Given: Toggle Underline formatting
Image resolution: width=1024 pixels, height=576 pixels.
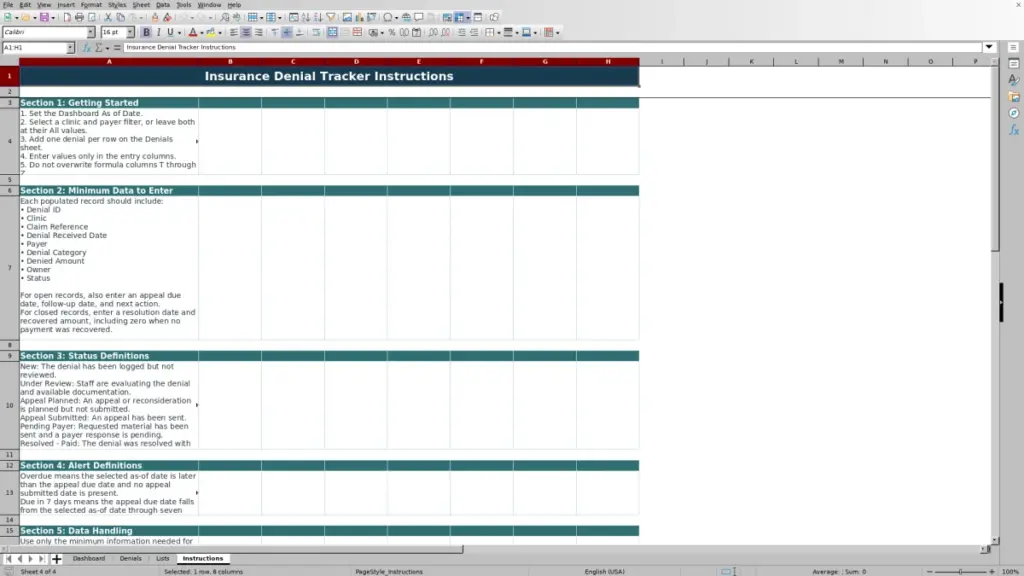Looking at the screenshot, I should coord(170,32).
